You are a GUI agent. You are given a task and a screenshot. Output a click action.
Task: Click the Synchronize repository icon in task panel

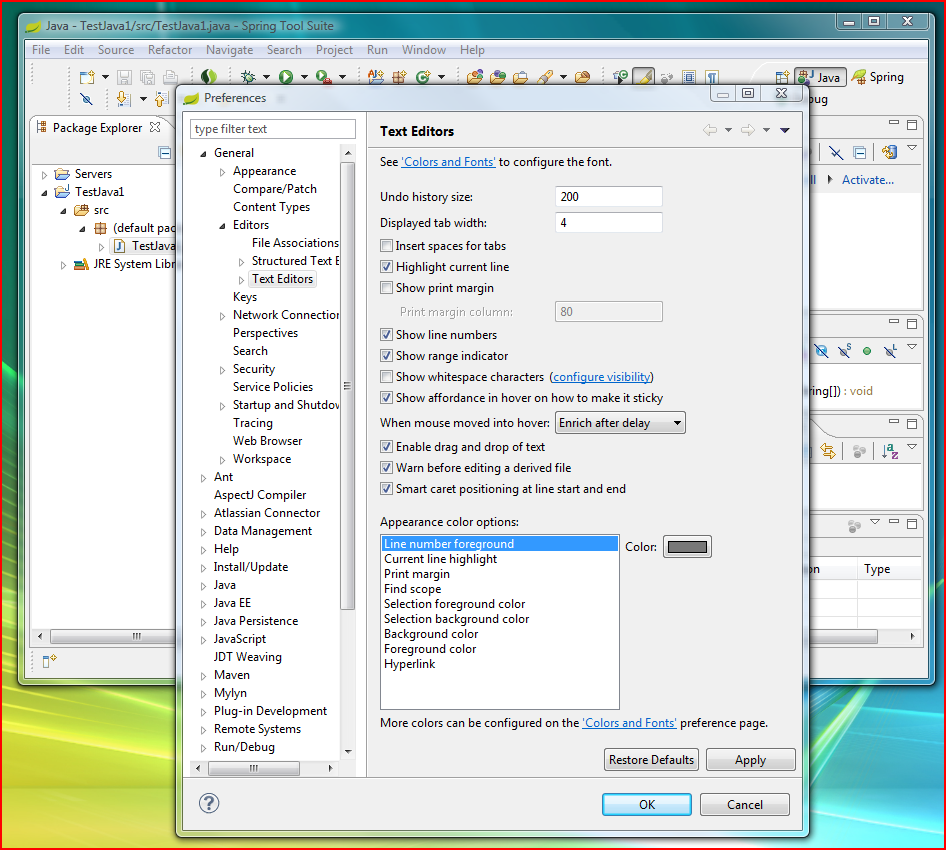pyautogui.click(x=889, y=152)
